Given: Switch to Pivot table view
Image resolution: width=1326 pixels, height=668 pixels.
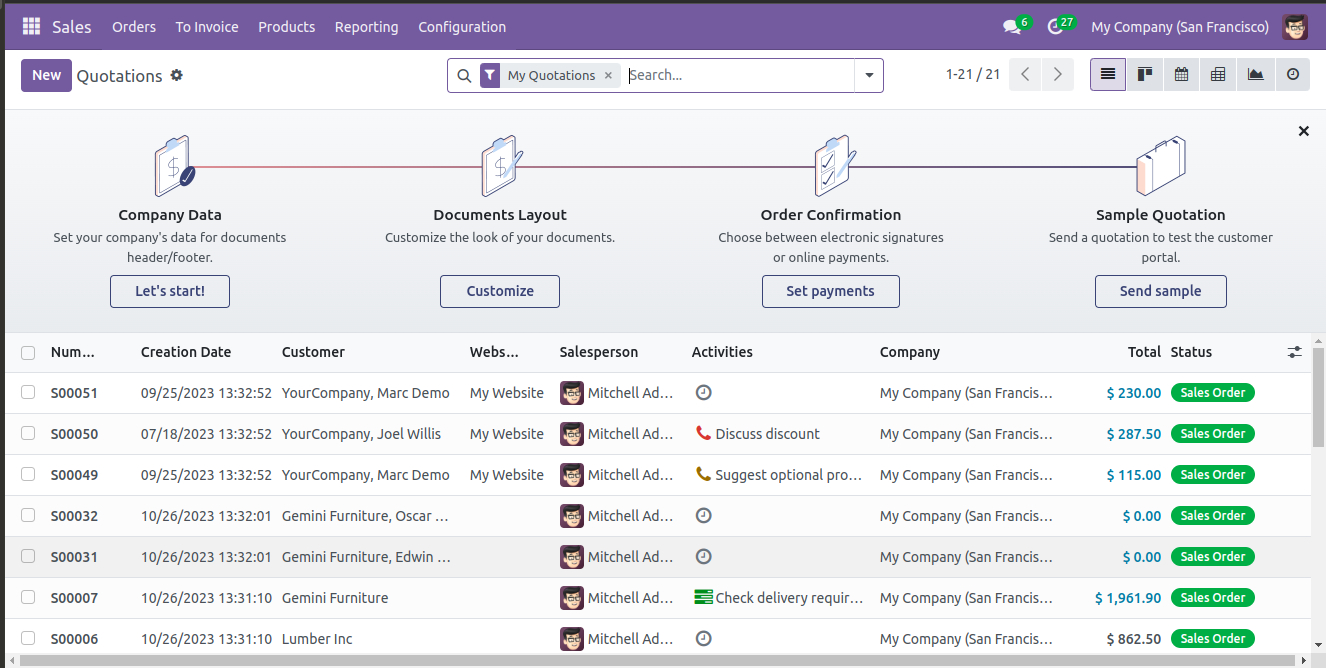Looking at the screenshot, I should (x=1218, y=75).
